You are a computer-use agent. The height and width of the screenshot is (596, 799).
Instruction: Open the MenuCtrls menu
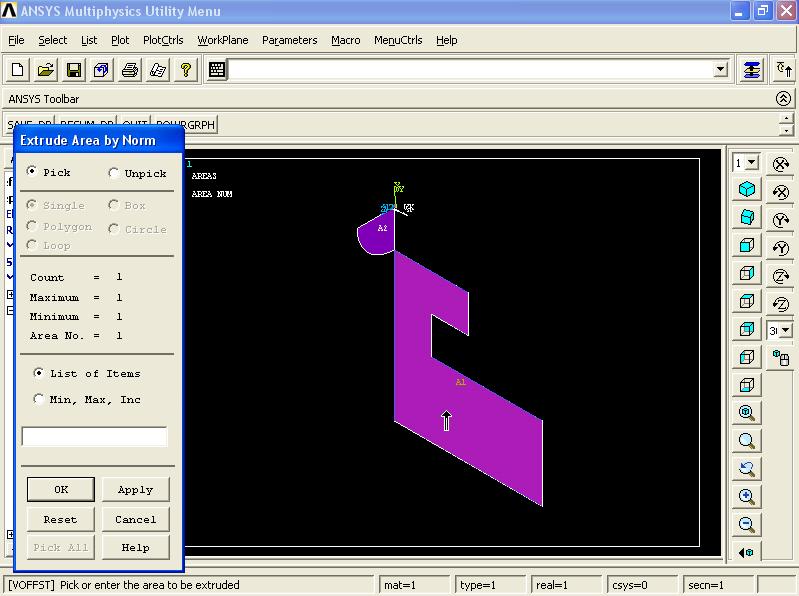[x=398, y=40]
